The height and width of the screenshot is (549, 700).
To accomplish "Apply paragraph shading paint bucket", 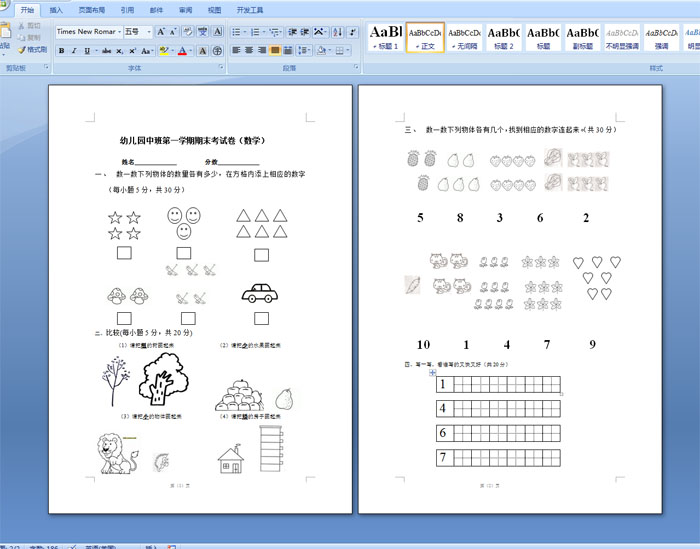I will 321,50.
